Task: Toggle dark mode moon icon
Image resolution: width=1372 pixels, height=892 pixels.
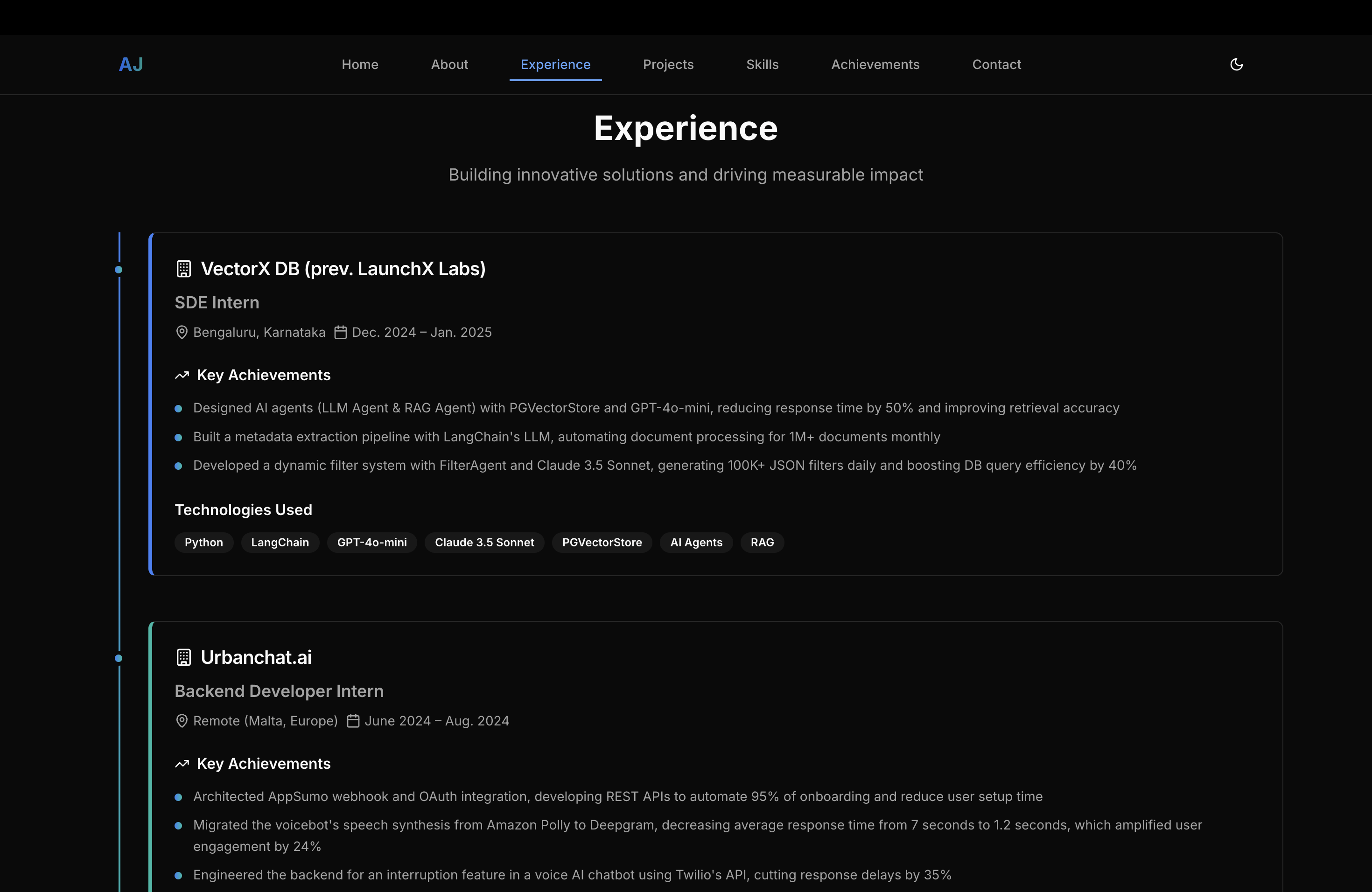Action: click(x=1236, y=64)
